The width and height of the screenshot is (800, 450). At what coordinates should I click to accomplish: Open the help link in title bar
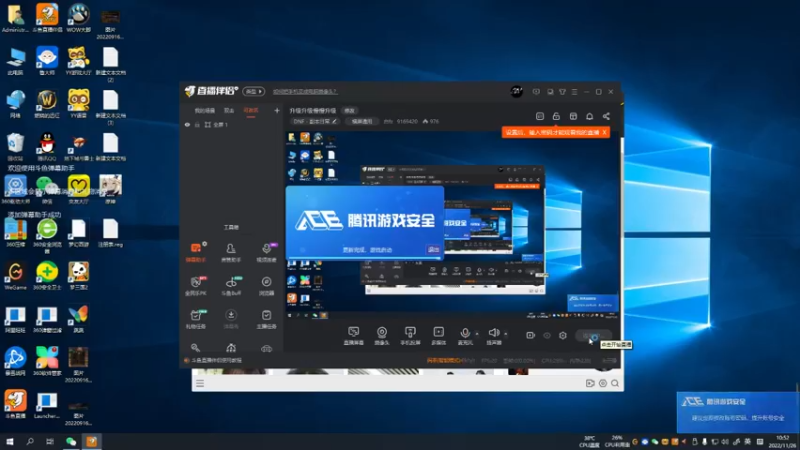tap(305, 92)
